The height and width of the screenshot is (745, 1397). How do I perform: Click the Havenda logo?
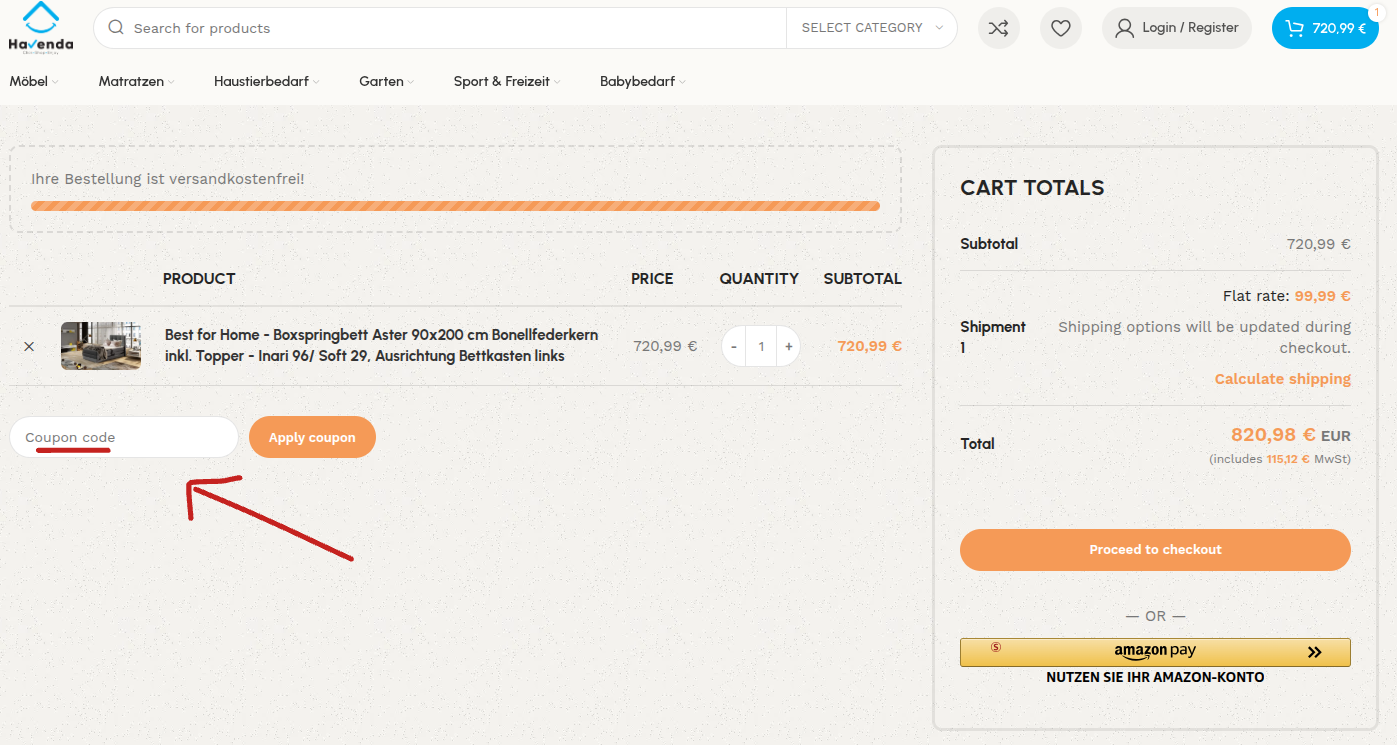pyautogui.click(x=40, y=28)
